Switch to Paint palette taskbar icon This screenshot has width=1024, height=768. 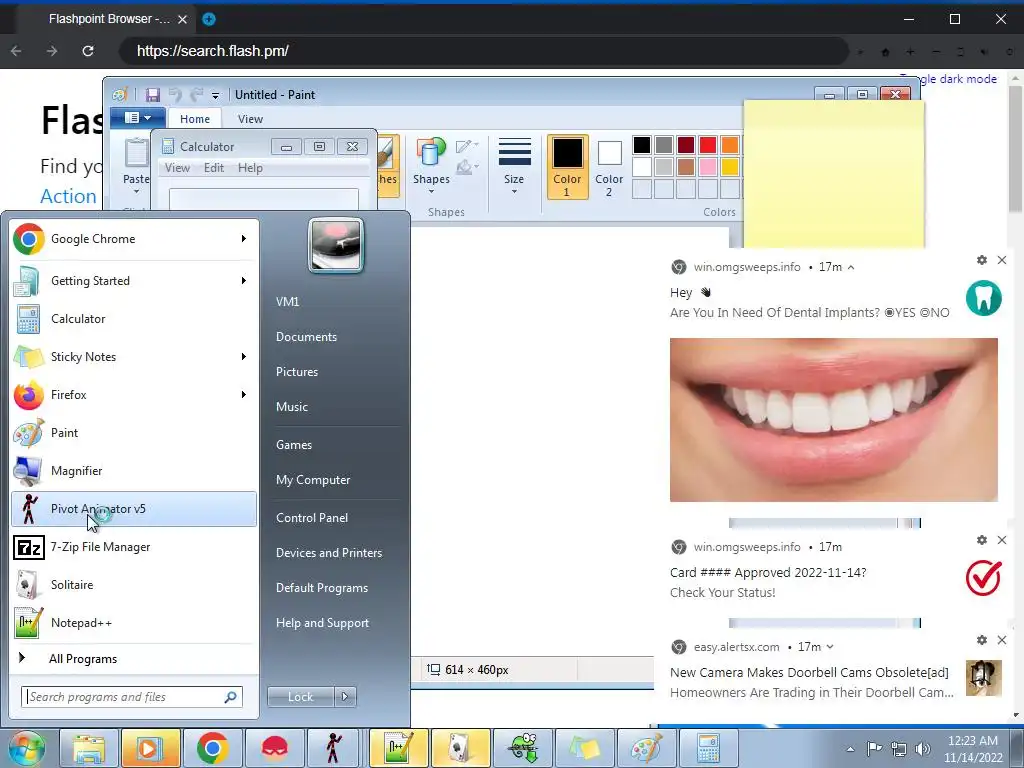[x=647, y=748]
